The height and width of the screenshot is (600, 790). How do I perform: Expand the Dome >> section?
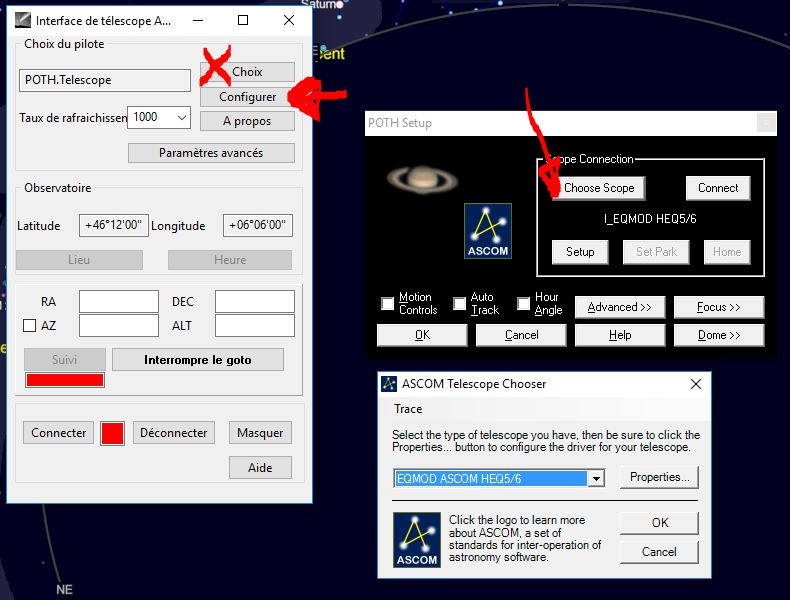click(718, 335)
